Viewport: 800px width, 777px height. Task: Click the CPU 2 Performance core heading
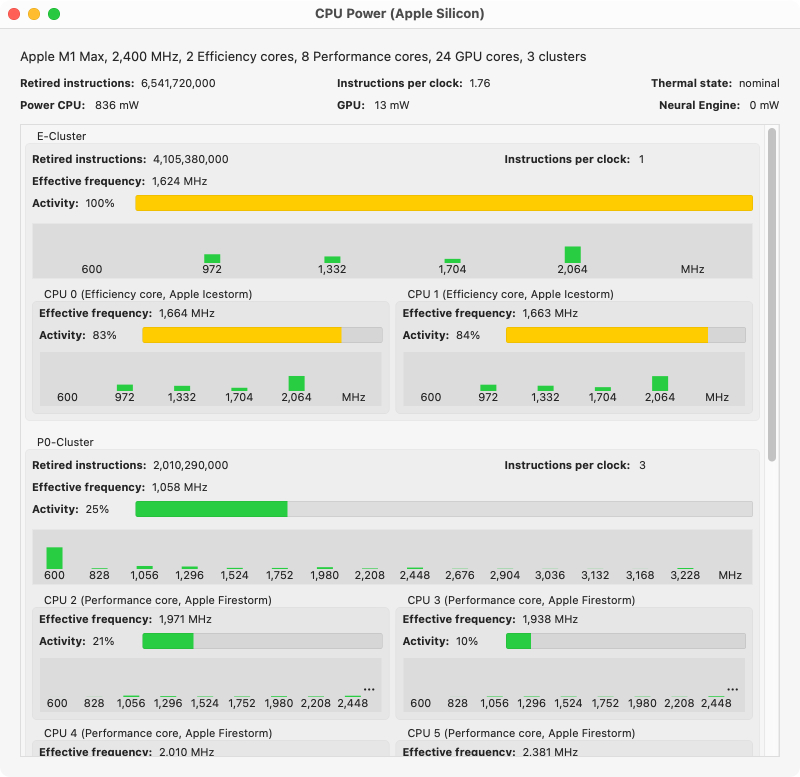(158, 600)
